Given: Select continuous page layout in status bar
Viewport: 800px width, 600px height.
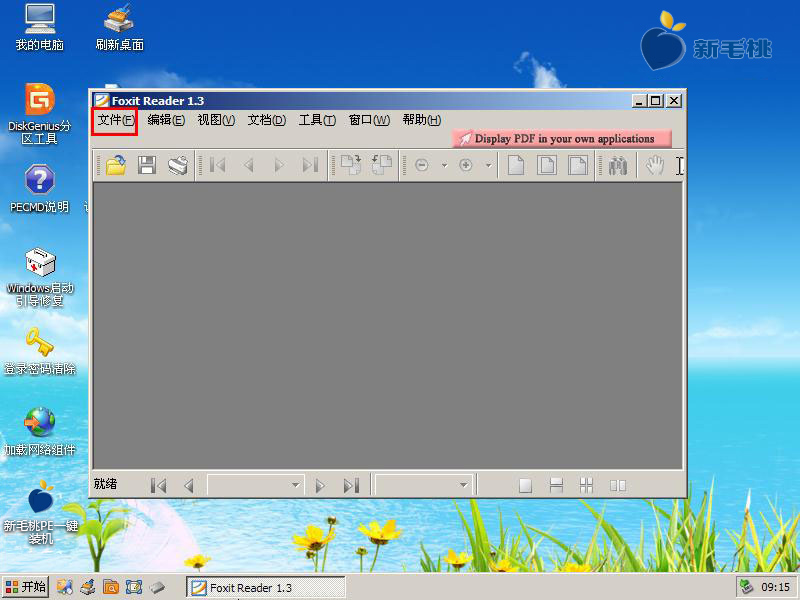Looking at the screenshot, I should [x=556, y=485].
